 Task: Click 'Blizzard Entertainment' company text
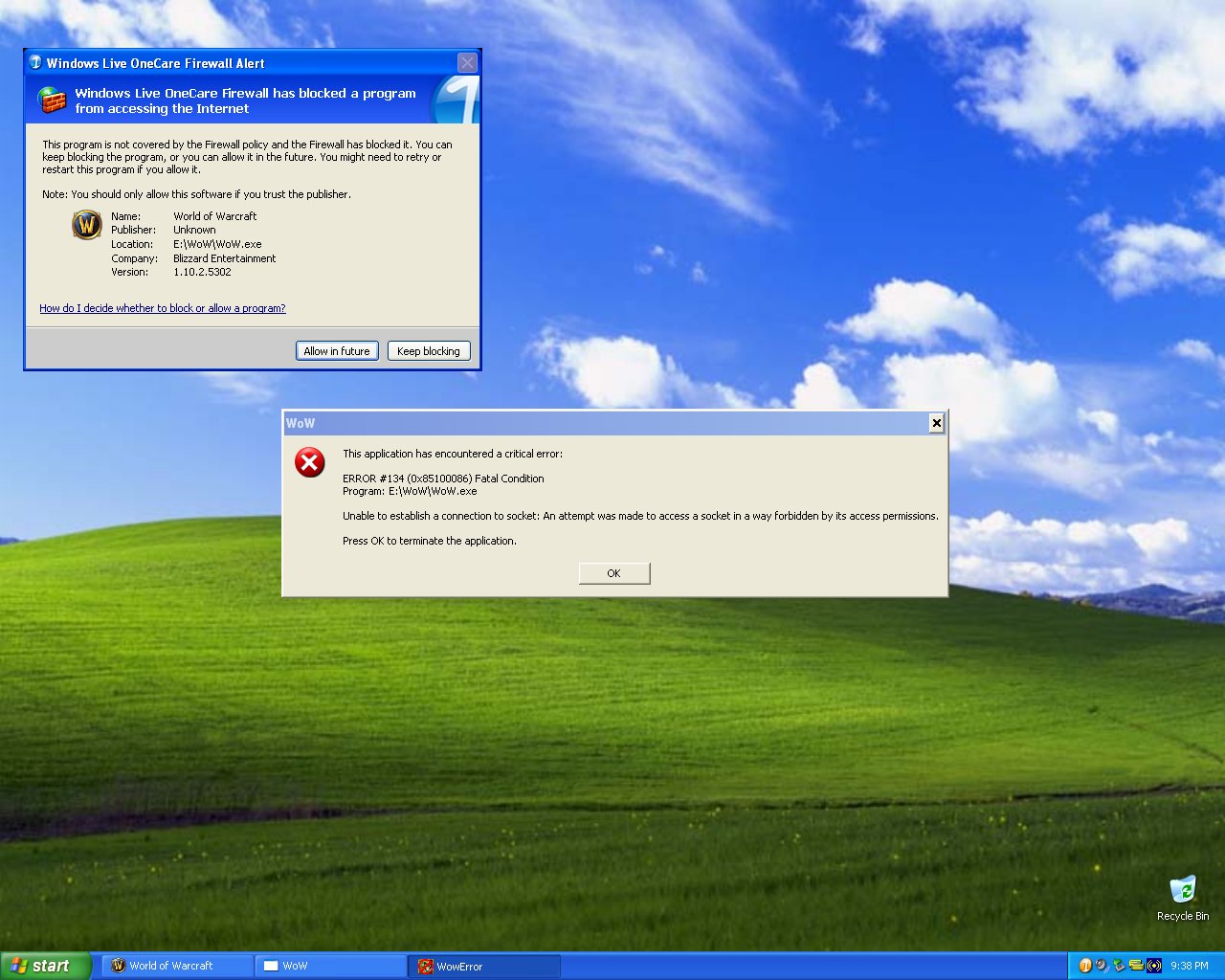224,258
